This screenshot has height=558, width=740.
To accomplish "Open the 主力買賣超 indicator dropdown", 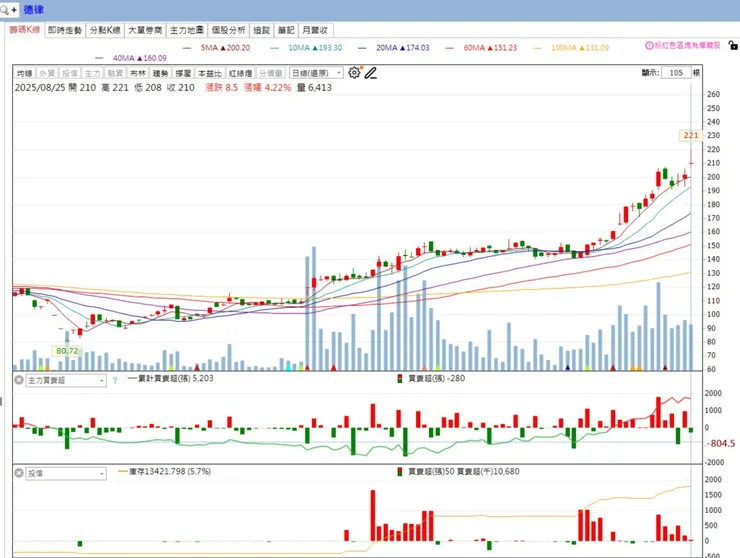I will (x=66, y=380).
